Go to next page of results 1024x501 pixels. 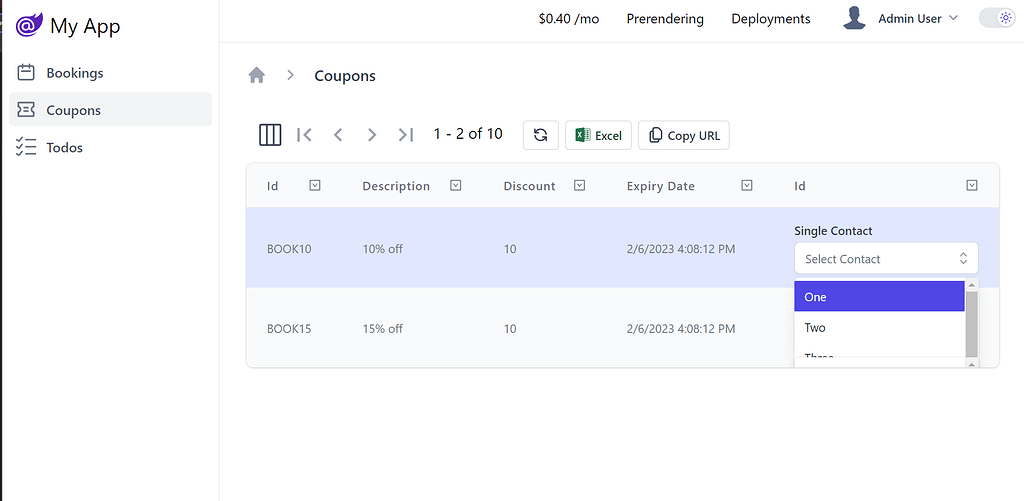point(372,135)
